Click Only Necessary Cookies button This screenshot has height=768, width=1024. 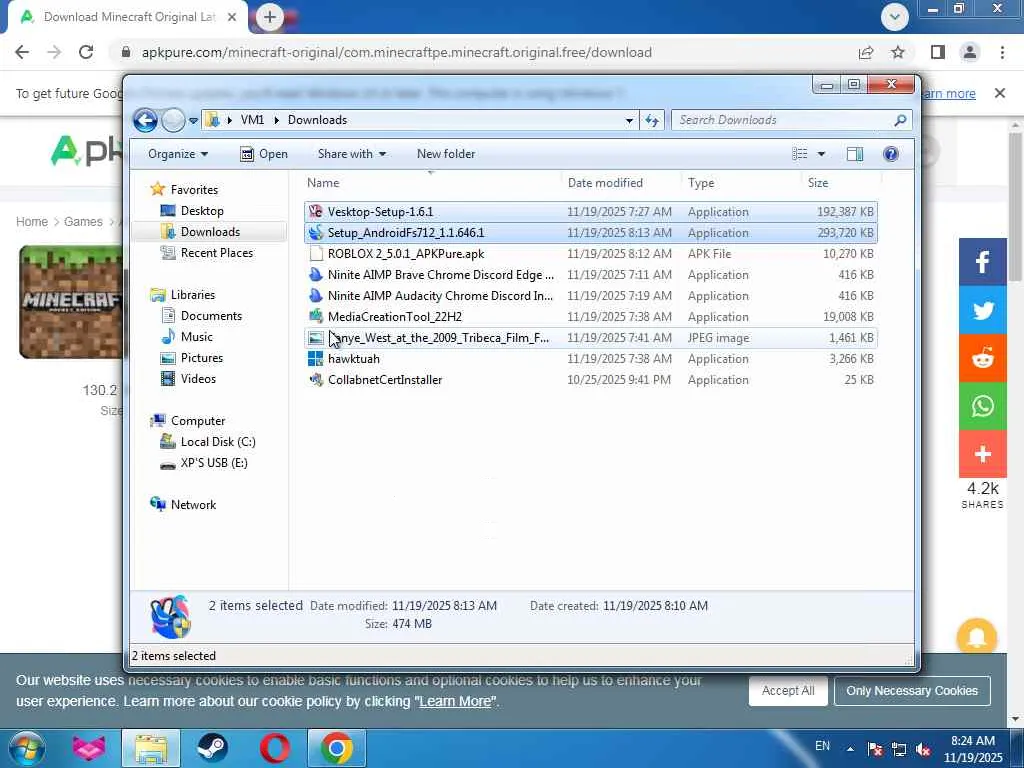point(912,691)
